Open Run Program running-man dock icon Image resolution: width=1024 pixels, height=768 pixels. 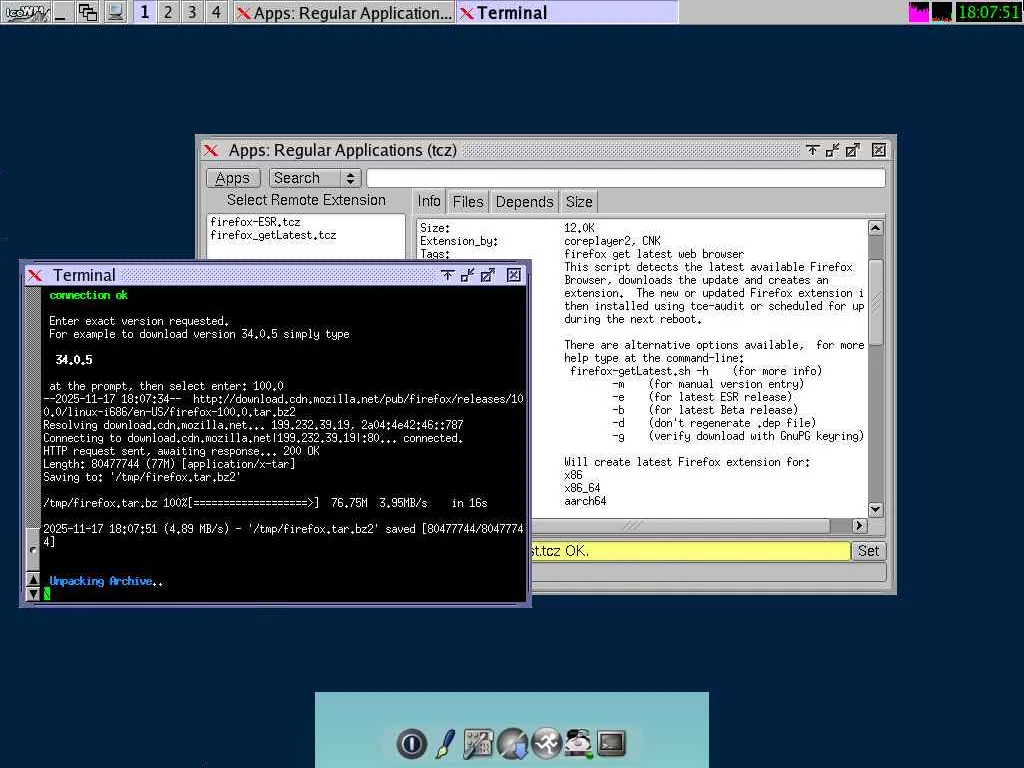pyautogui.click(x=546, y=743)
